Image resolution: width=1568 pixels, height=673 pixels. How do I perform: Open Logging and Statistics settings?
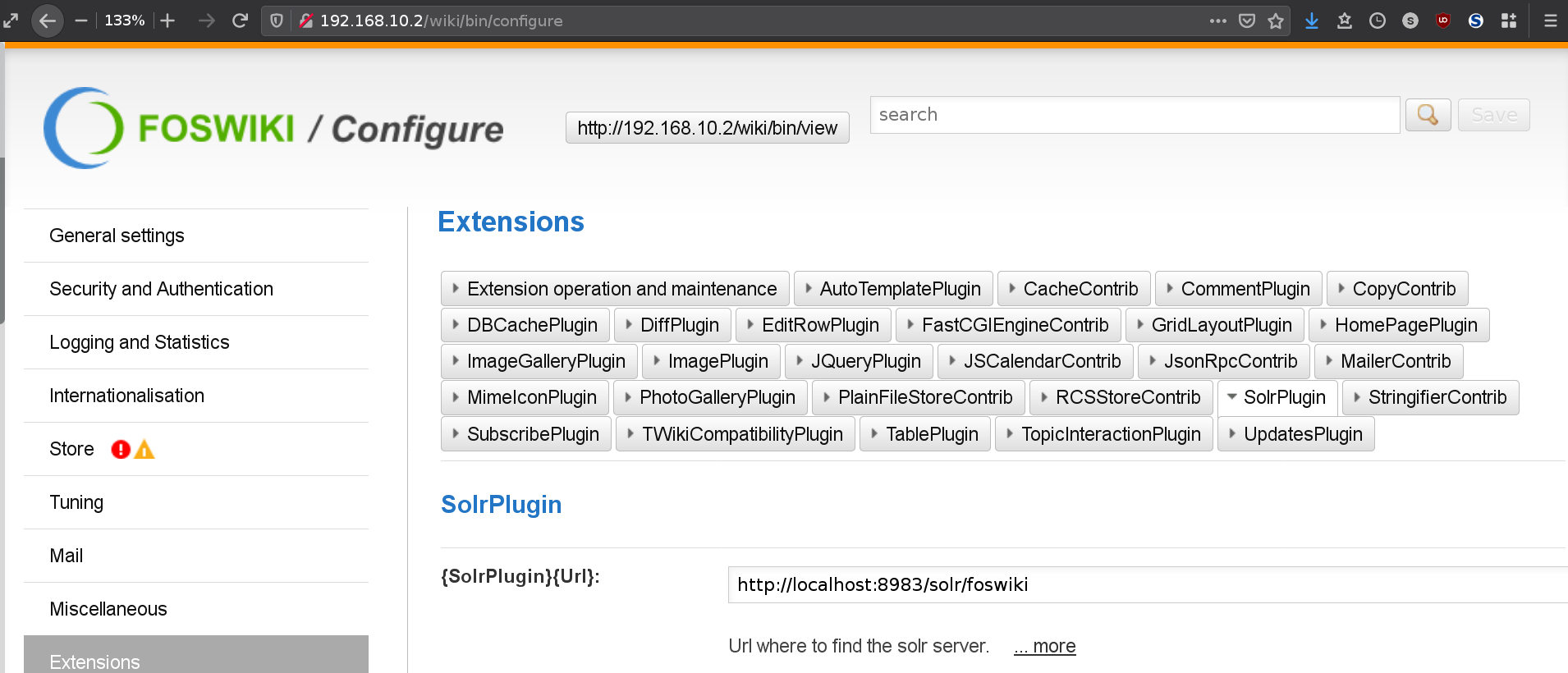pos(196,342)
